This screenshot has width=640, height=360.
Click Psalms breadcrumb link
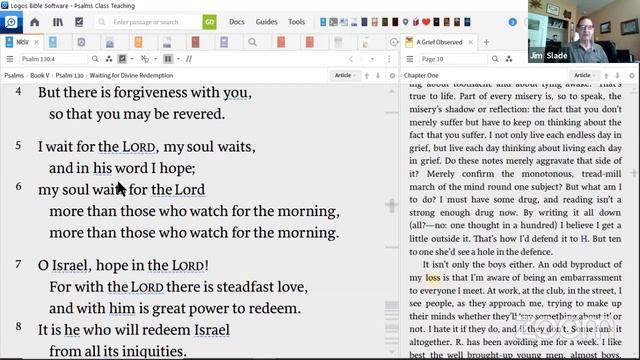[x=14, y=76]
